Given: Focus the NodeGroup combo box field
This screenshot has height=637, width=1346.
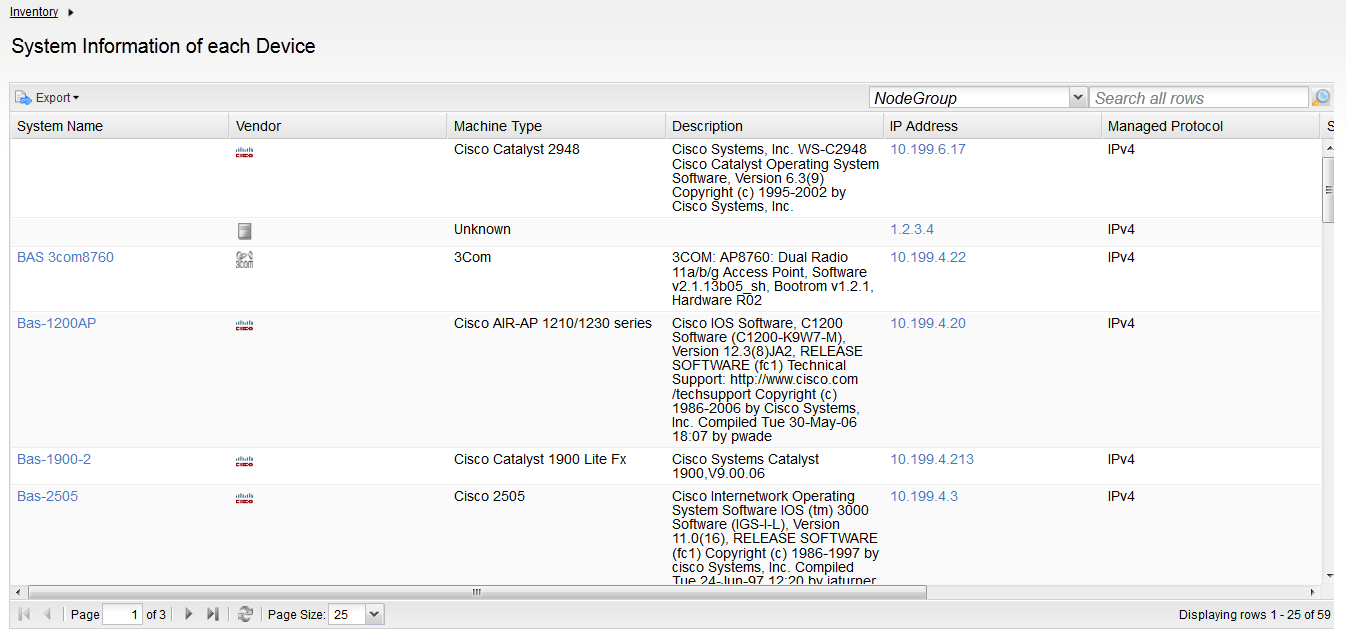Looking at the screenshot, I should [969, 98].
